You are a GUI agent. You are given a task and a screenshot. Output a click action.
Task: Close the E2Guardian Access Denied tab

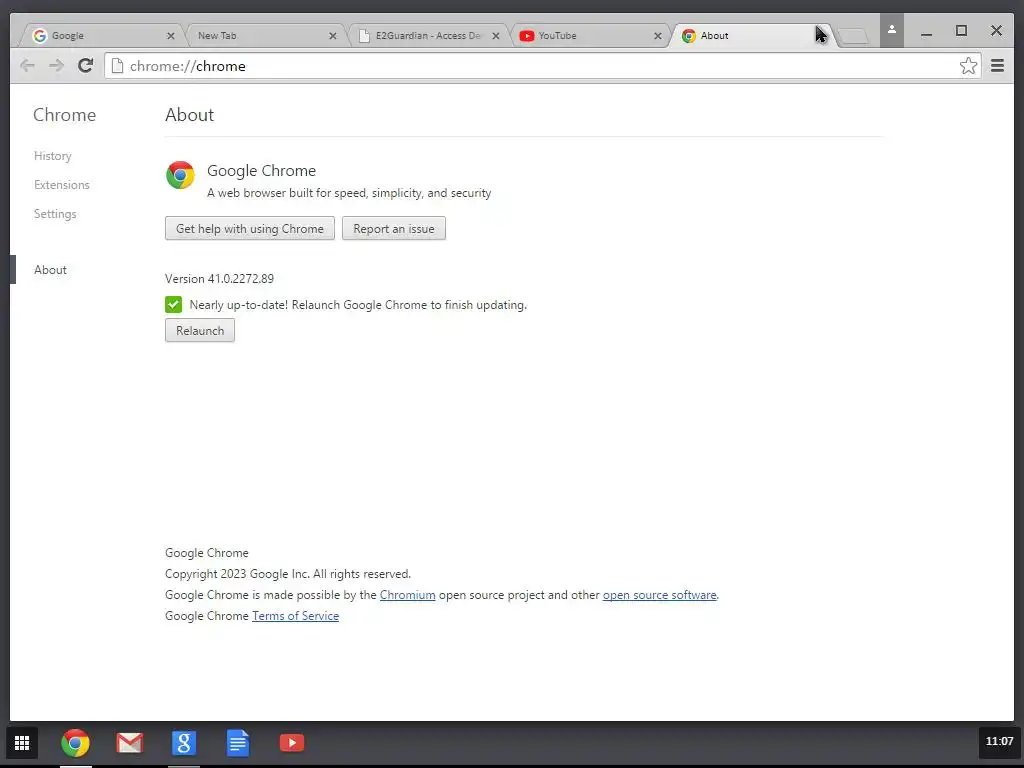click(x=496, y=36)
